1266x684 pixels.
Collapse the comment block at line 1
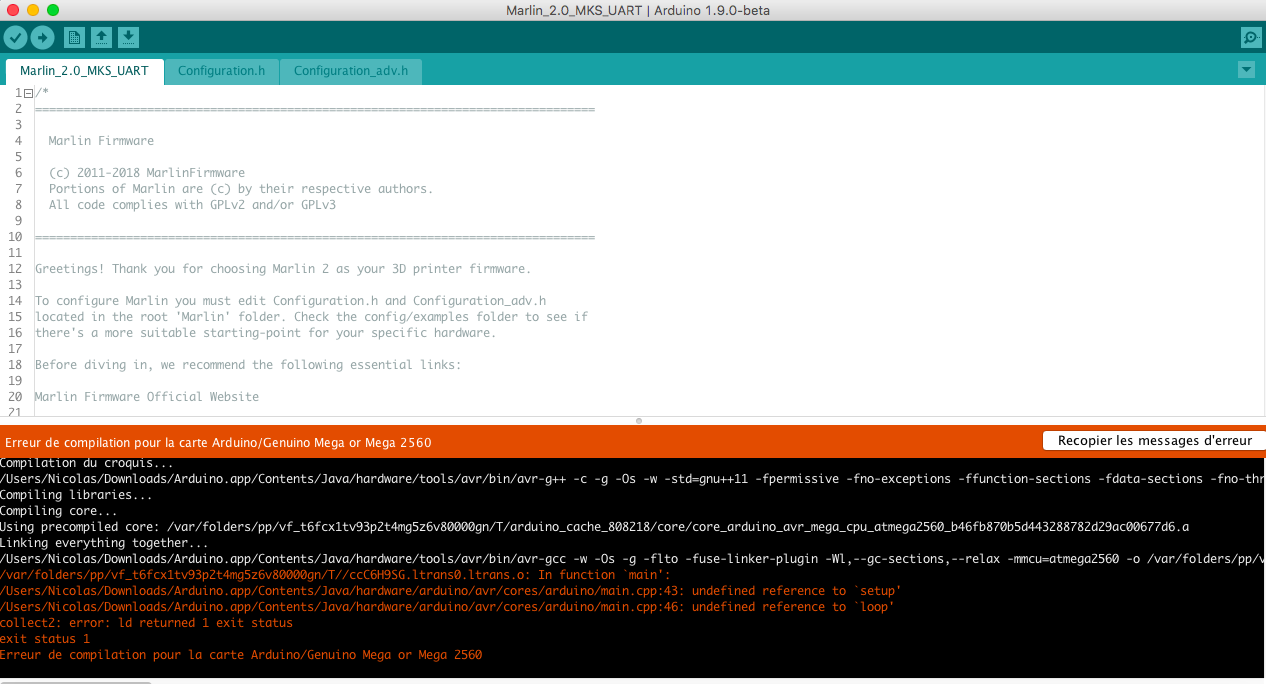click(28, 93)
